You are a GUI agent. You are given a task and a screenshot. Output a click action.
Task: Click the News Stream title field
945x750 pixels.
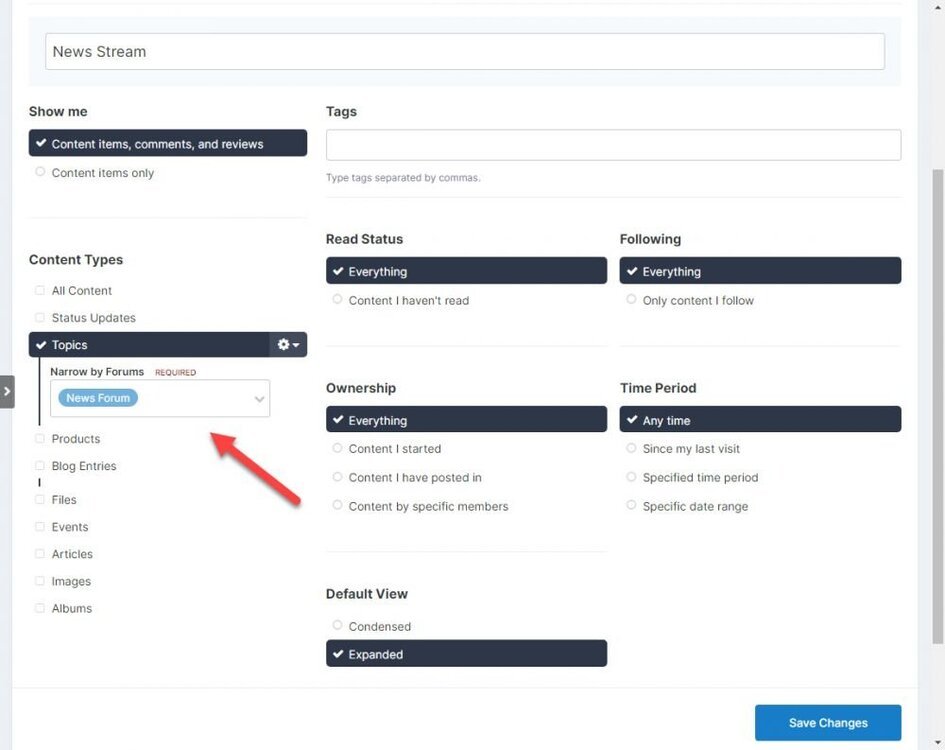point(464,52)
